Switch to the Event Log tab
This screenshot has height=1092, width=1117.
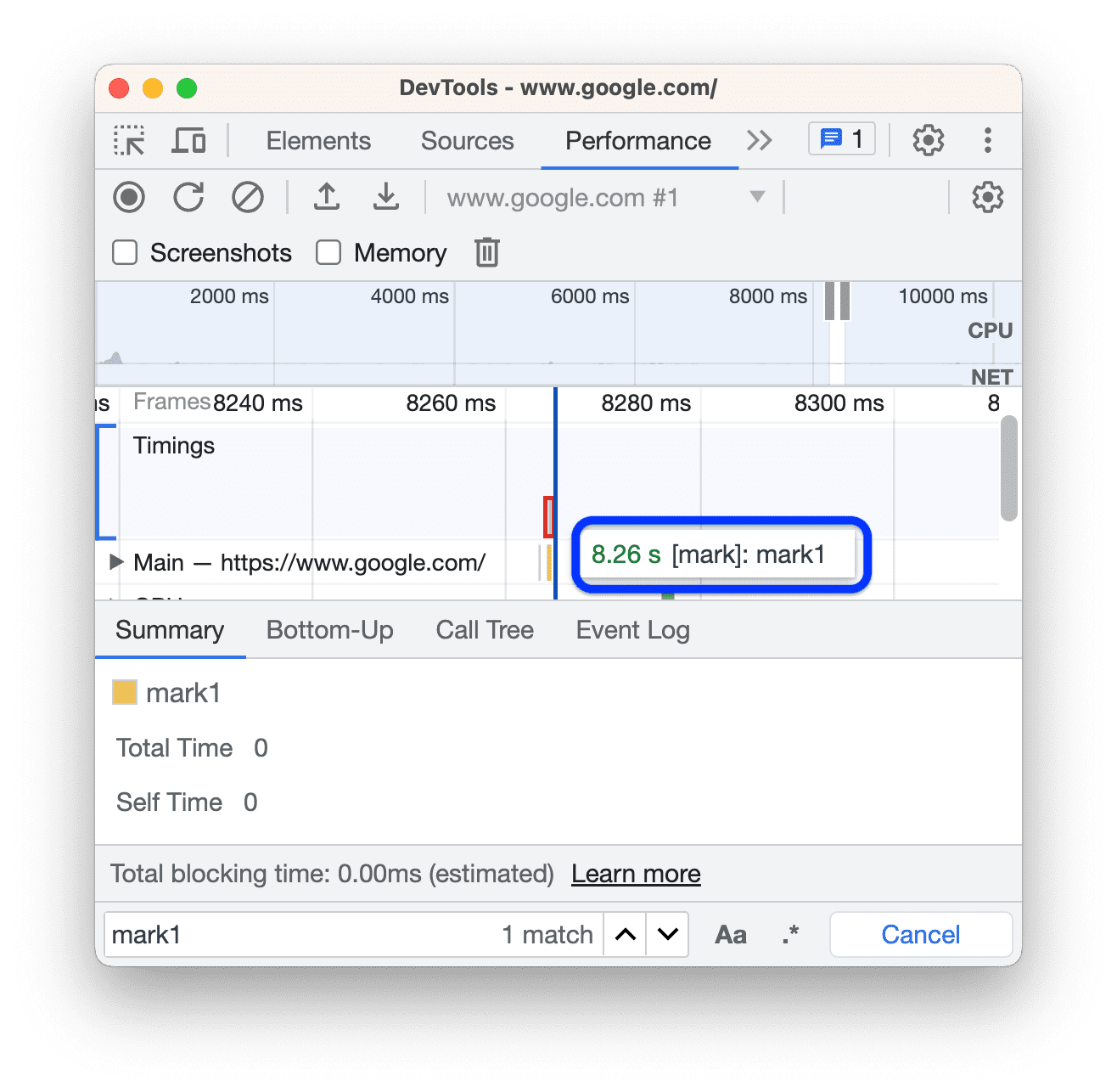[631, 629]
